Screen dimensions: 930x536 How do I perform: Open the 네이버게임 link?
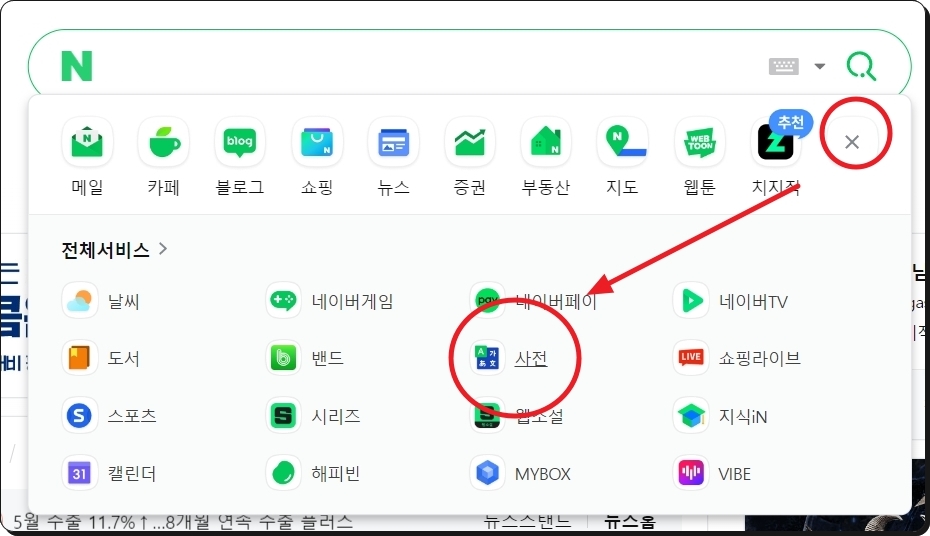pos(352,302)
